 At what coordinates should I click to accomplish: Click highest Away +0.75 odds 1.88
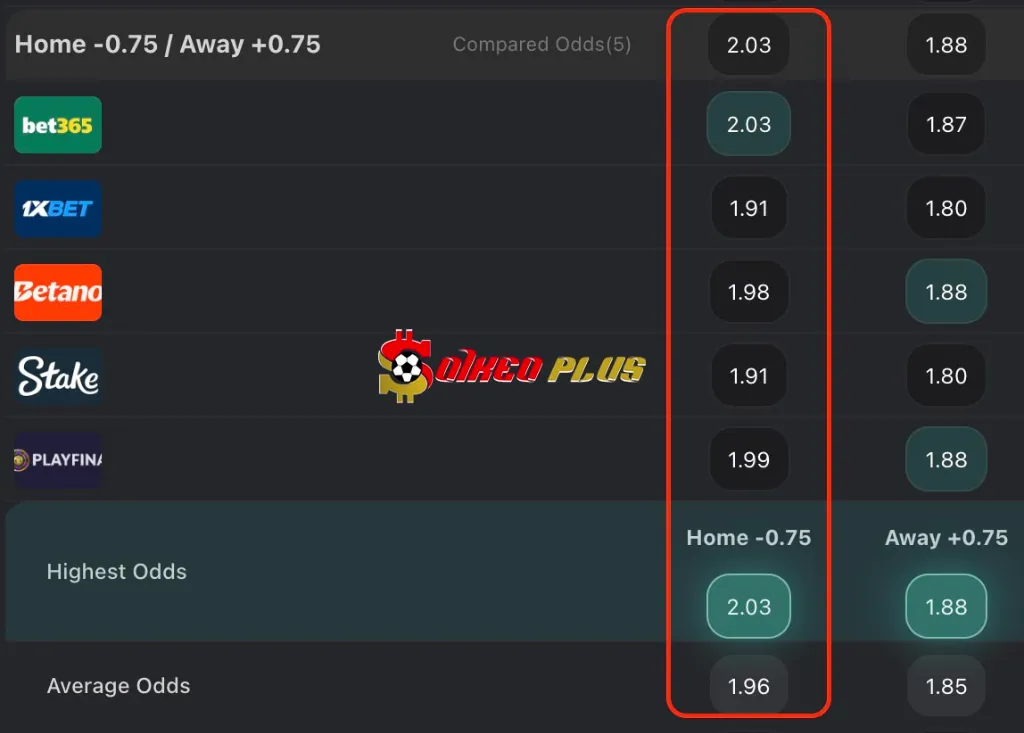(x=946, y=606)
